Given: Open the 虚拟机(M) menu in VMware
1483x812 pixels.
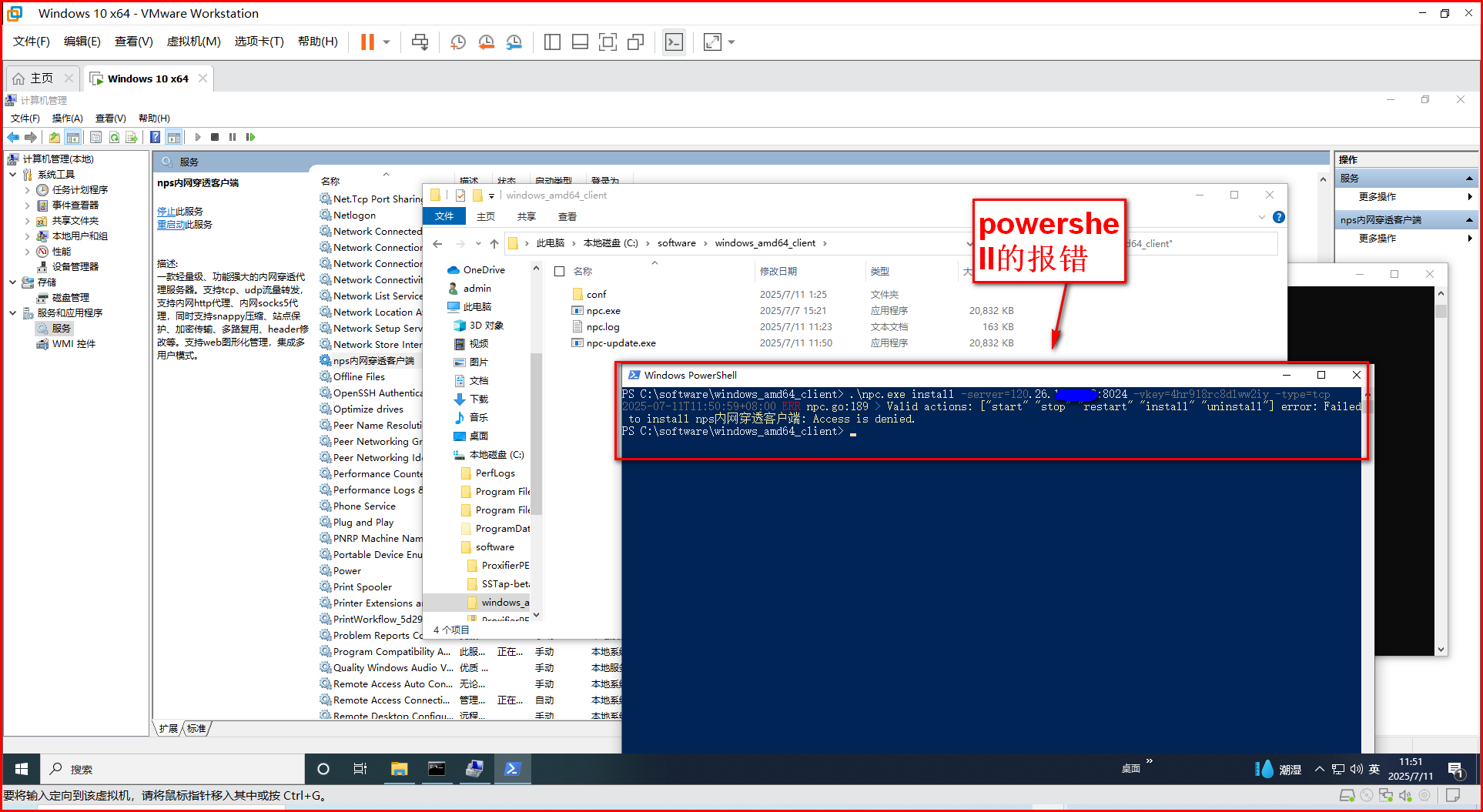Looking at the screenshot, I should coord(193,42).
